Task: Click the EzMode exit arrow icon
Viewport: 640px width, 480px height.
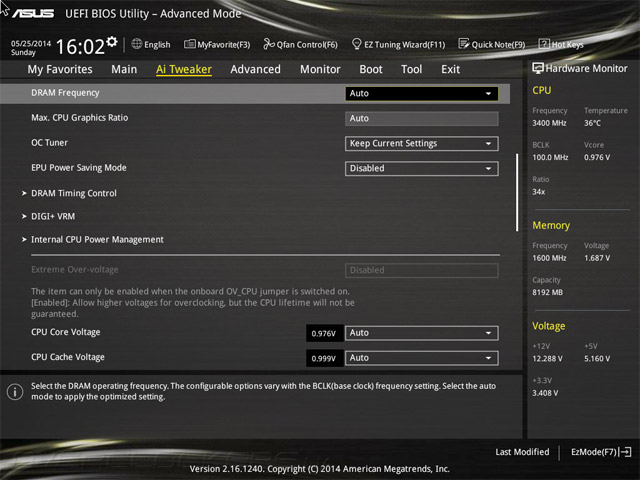Action: (x=625, y=452)
